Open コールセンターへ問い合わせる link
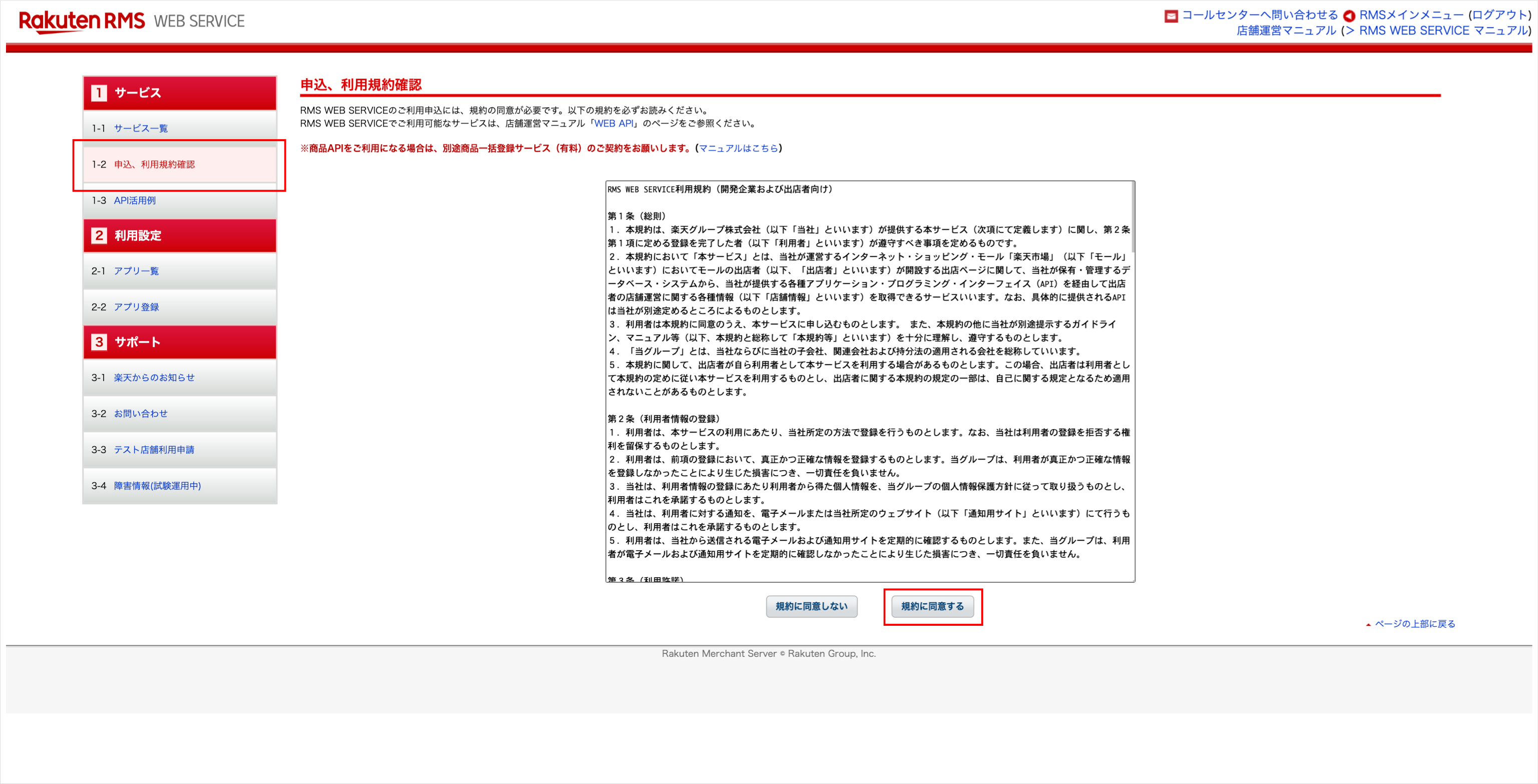The width and height of the screenshot is (1538, 784). (x=1260, y=15)
